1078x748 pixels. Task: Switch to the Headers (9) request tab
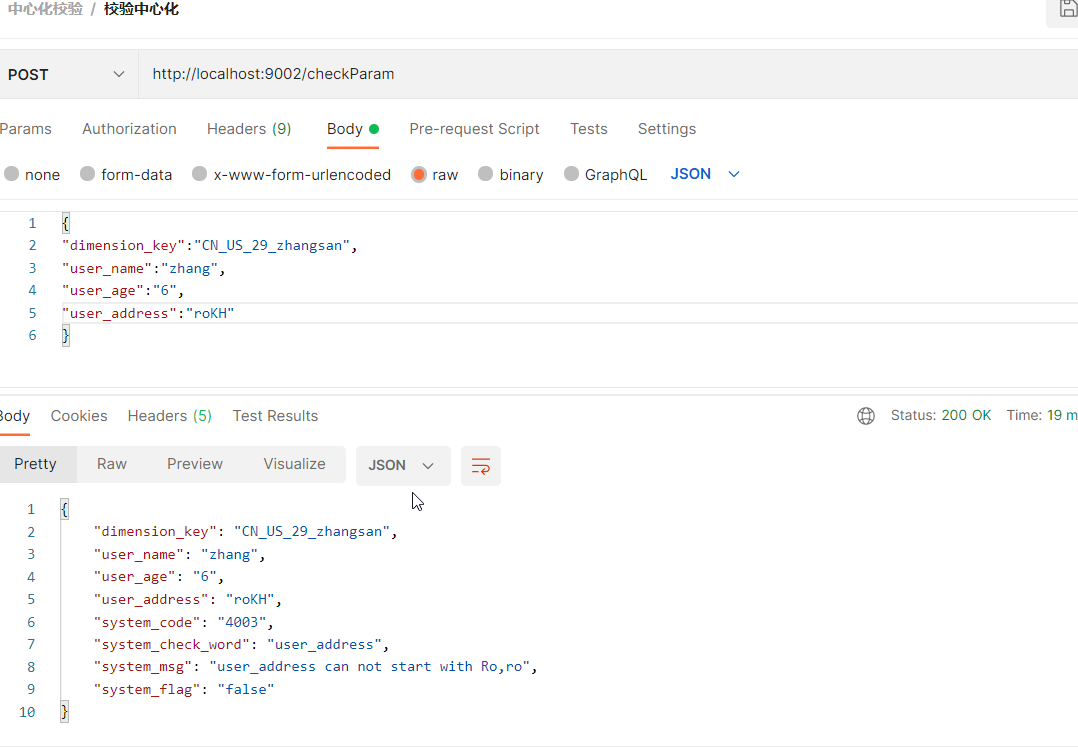[x=249, y=129]
